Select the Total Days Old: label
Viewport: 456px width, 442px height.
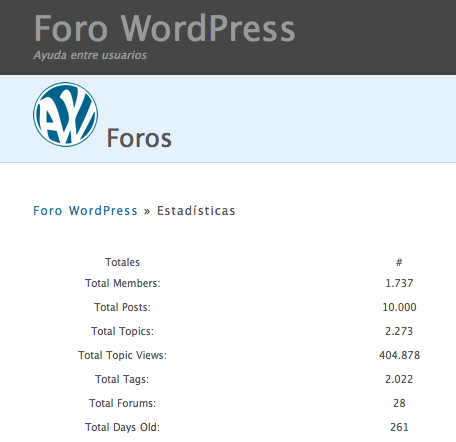coord(122,427)
